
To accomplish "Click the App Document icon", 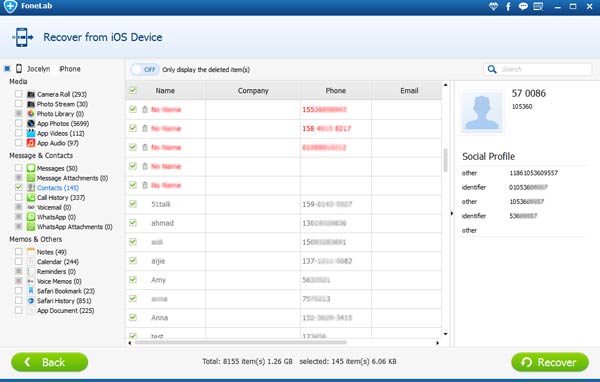I will tap(31, 310).
